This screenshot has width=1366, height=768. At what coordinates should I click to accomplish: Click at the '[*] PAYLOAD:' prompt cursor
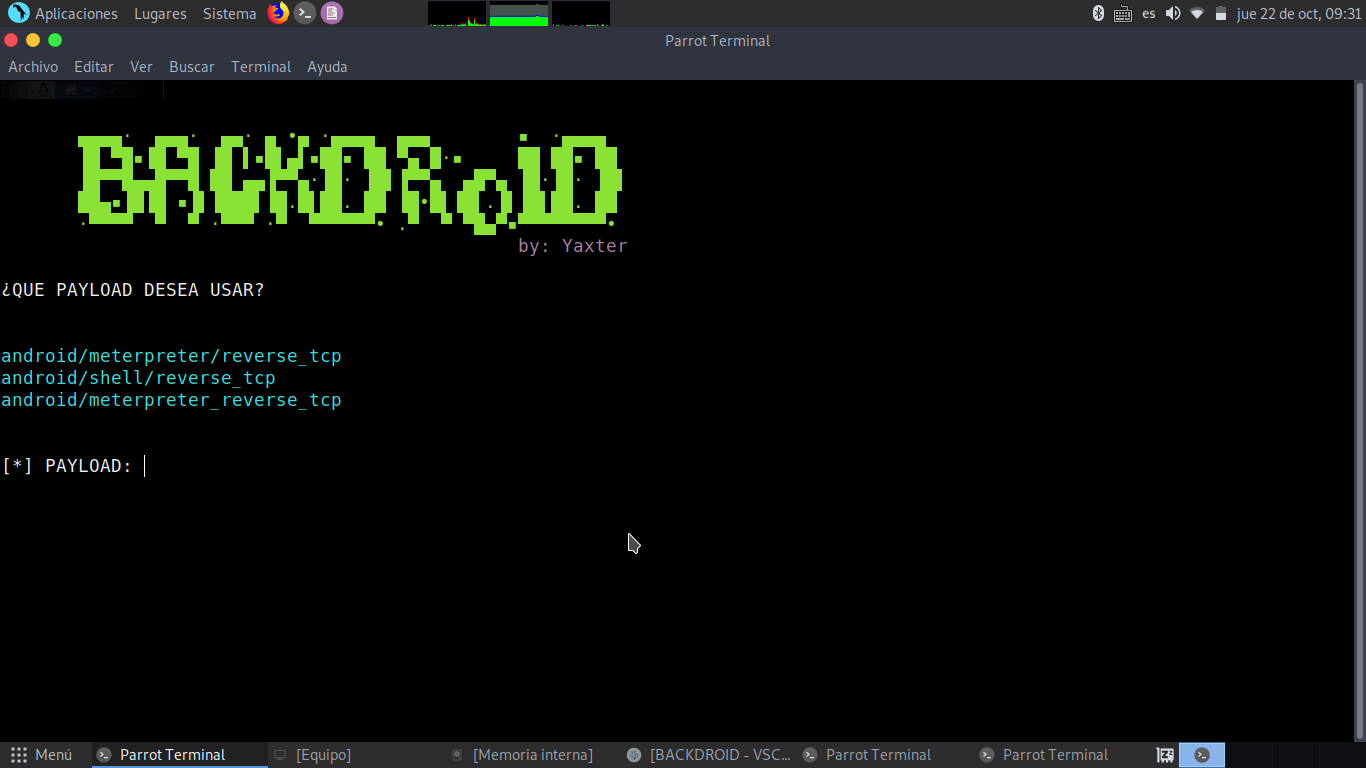click(x=145, y=466)
